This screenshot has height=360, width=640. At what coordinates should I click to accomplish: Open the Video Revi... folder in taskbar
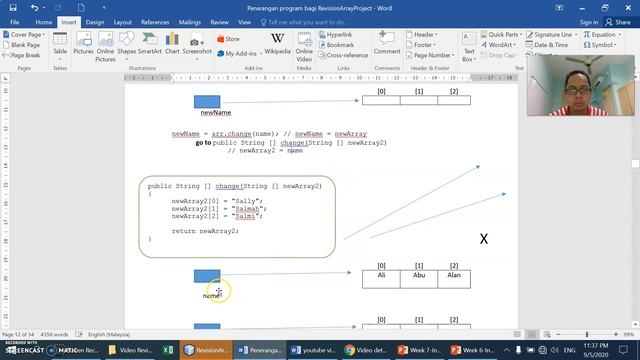point(131,350)
